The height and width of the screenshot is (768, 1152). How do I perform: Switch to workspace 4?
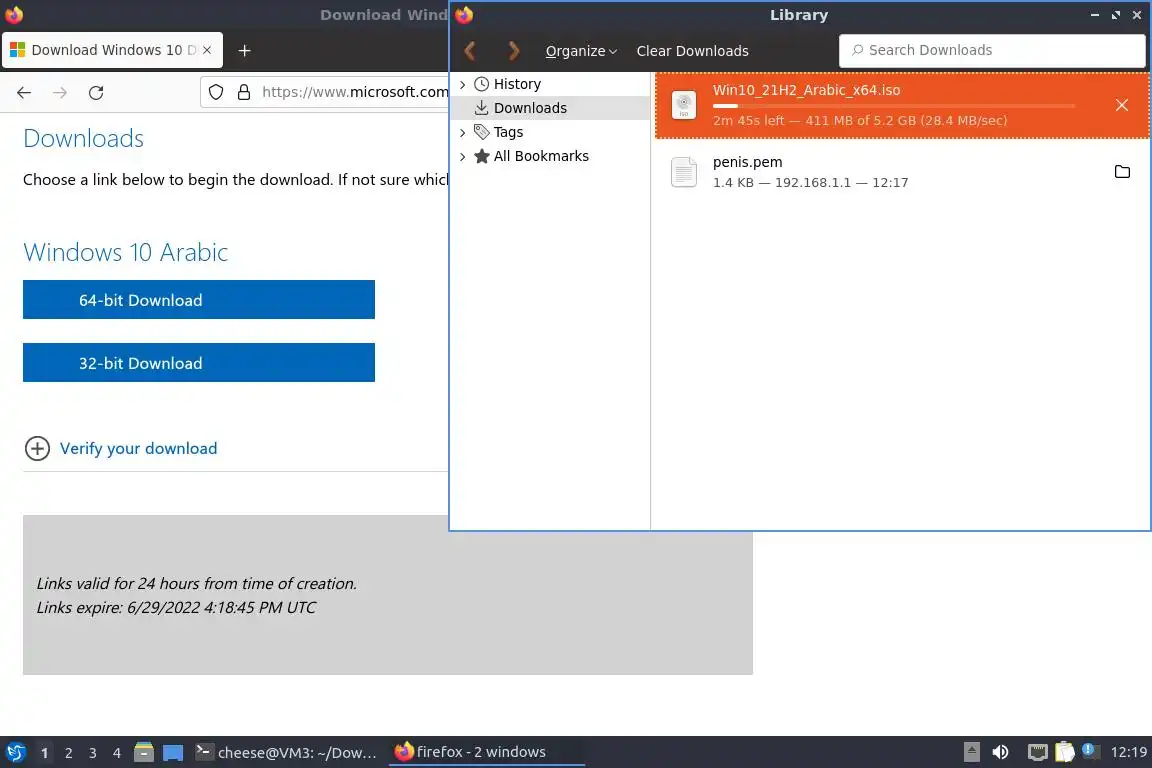pyautogui.click(x=117, y=753)
